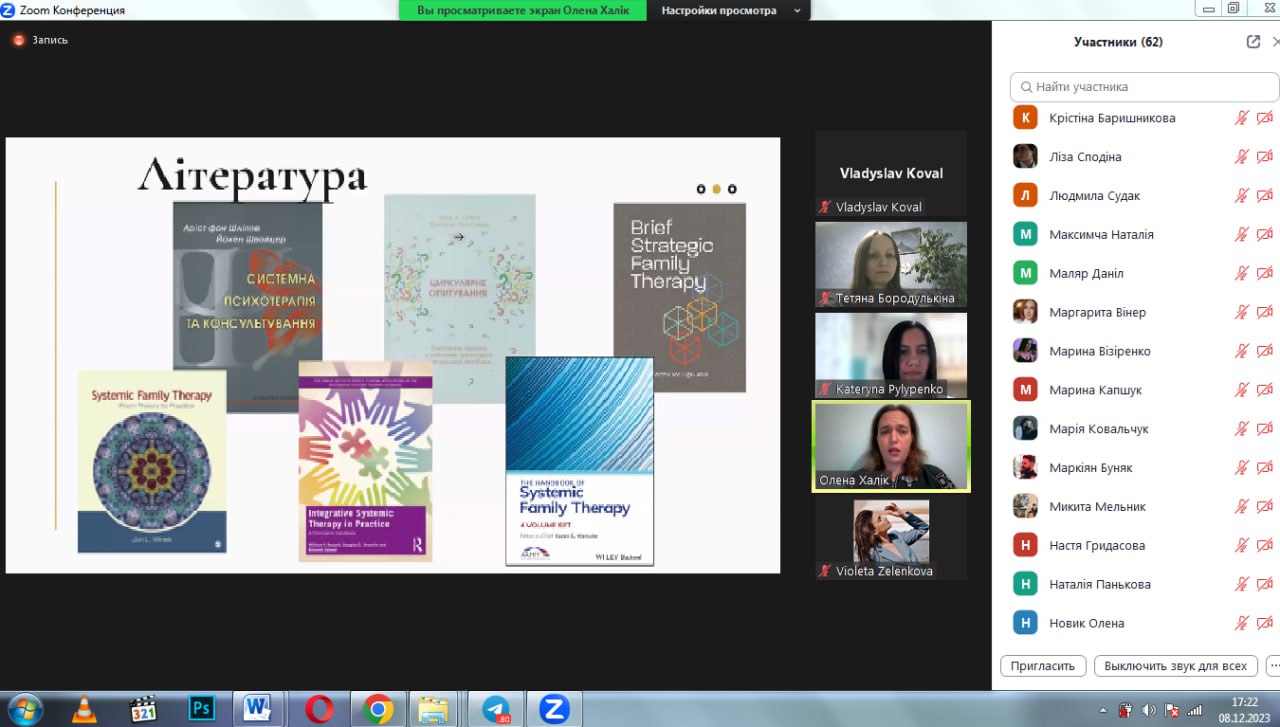Select participant Маргарита Вінер in list
The width and height of the screenshot is (1280, 727).
1097,312
